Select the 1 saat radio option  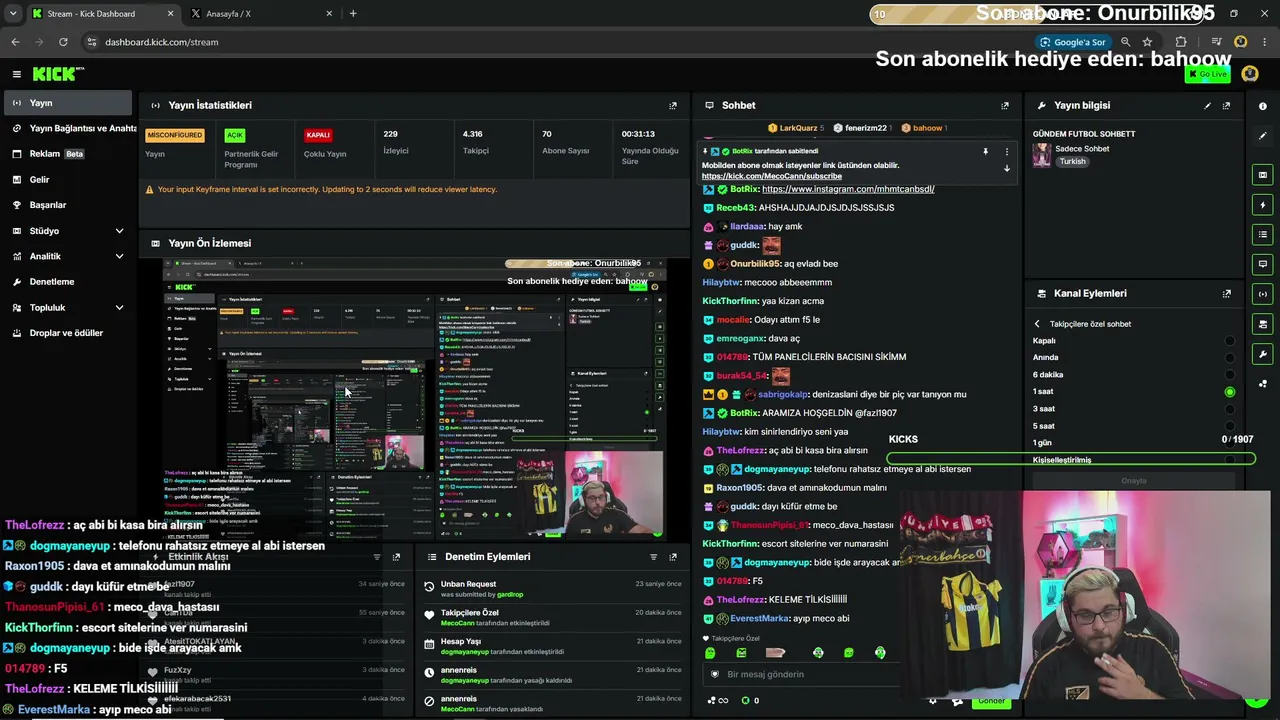point(1230,392)
